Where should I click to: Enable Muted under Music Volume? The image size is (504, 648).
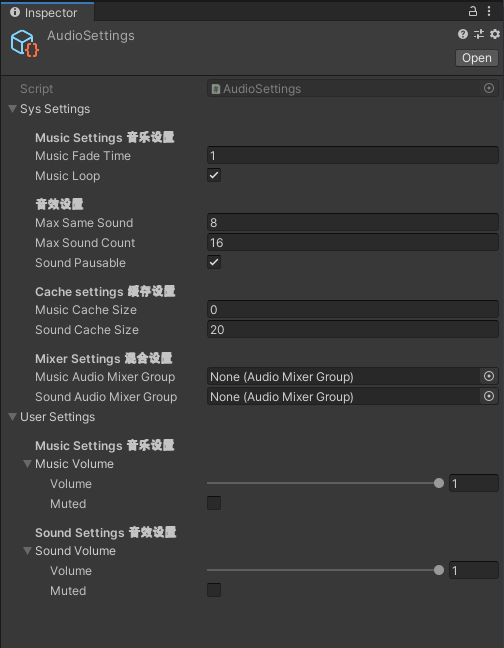click(x=214, y=503)
